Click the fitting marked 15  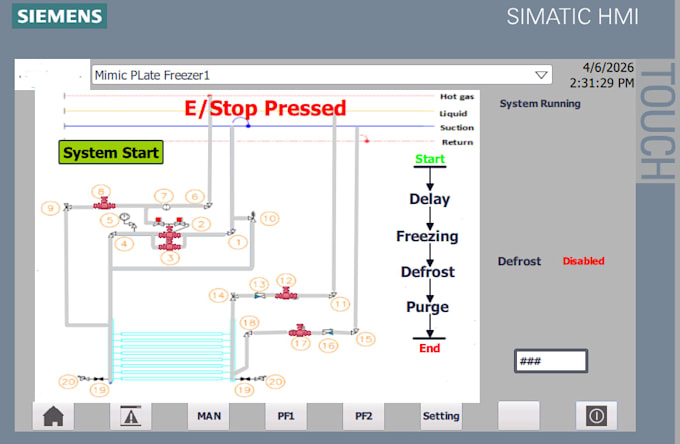click(x=355, y=331)
